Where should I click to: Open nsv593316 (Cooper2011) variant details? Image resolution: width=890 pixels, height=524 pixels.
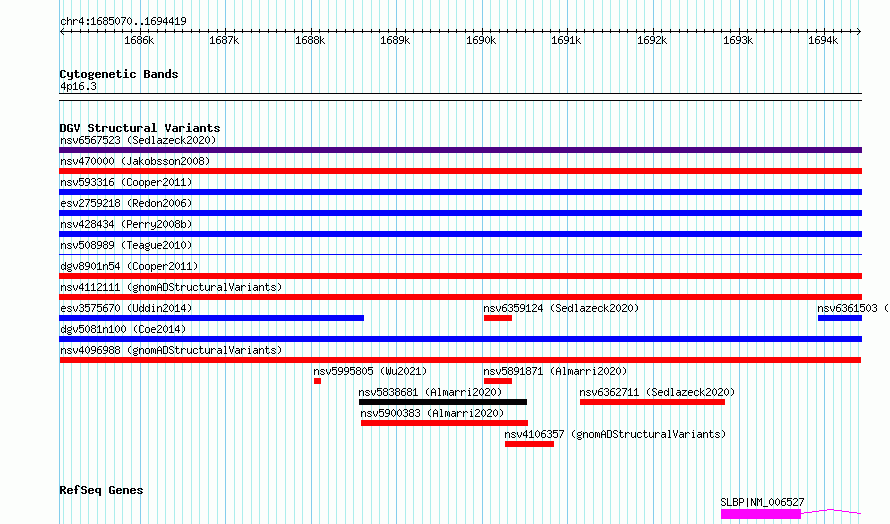[x=126, y=182]
